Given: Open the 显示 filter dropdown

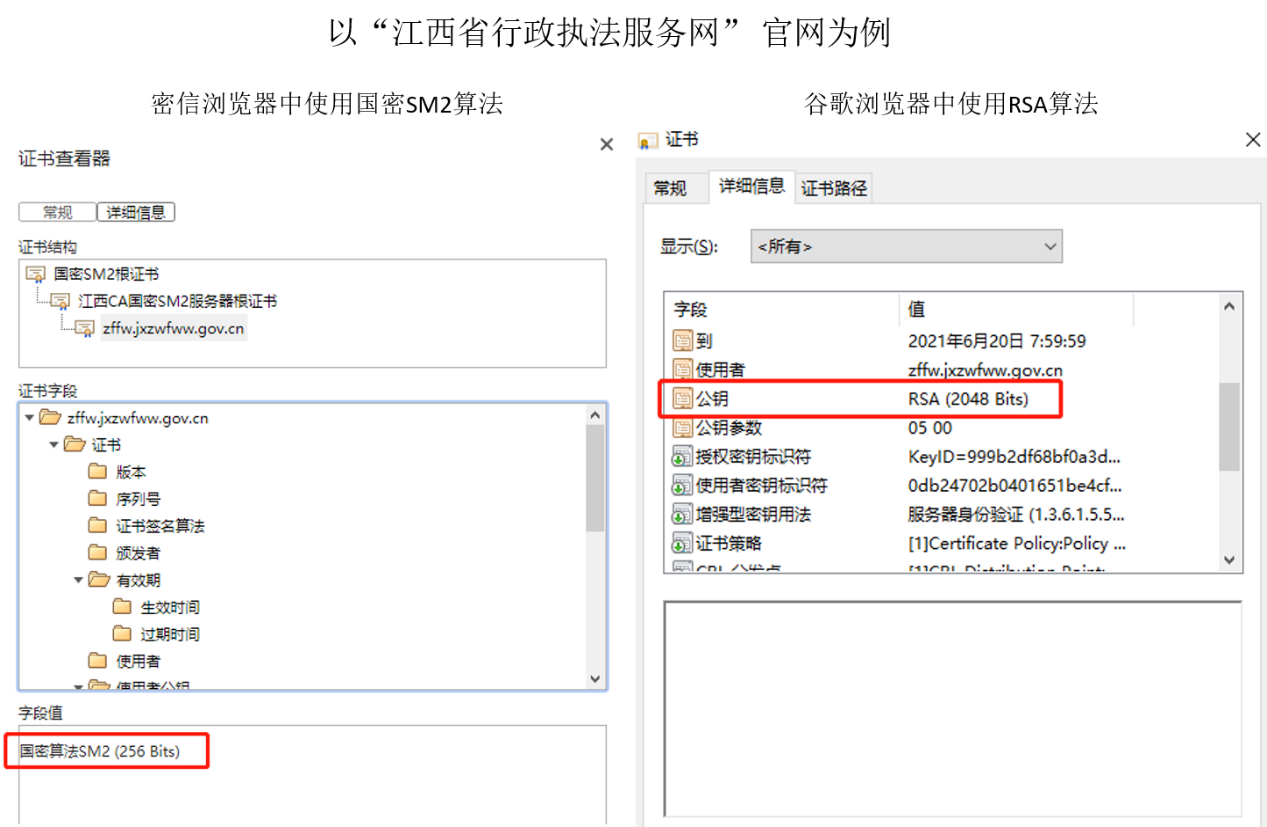Looking at the screenshot, I should point(906,246).
